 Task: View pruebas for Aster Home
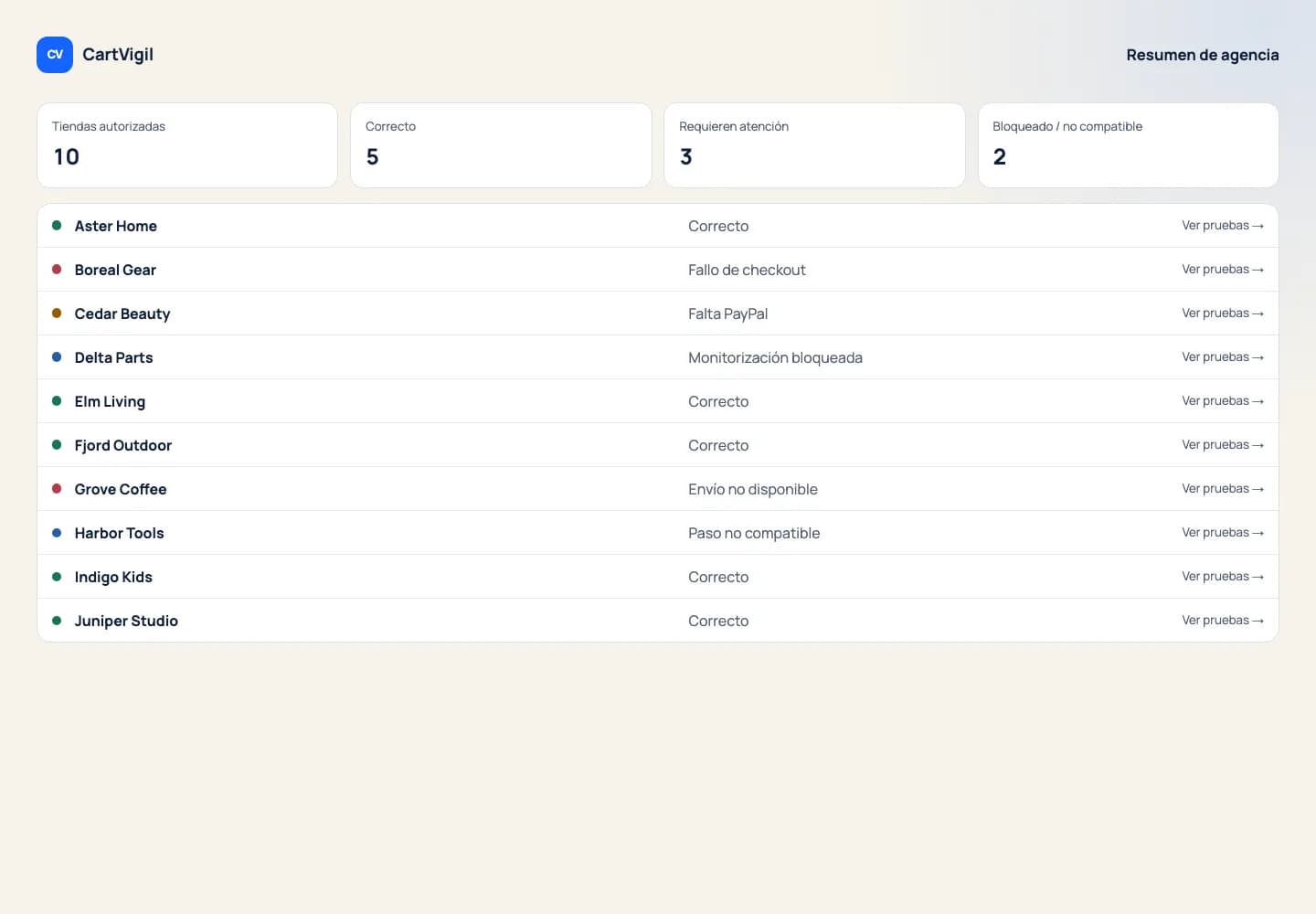tap(1223, 226)
